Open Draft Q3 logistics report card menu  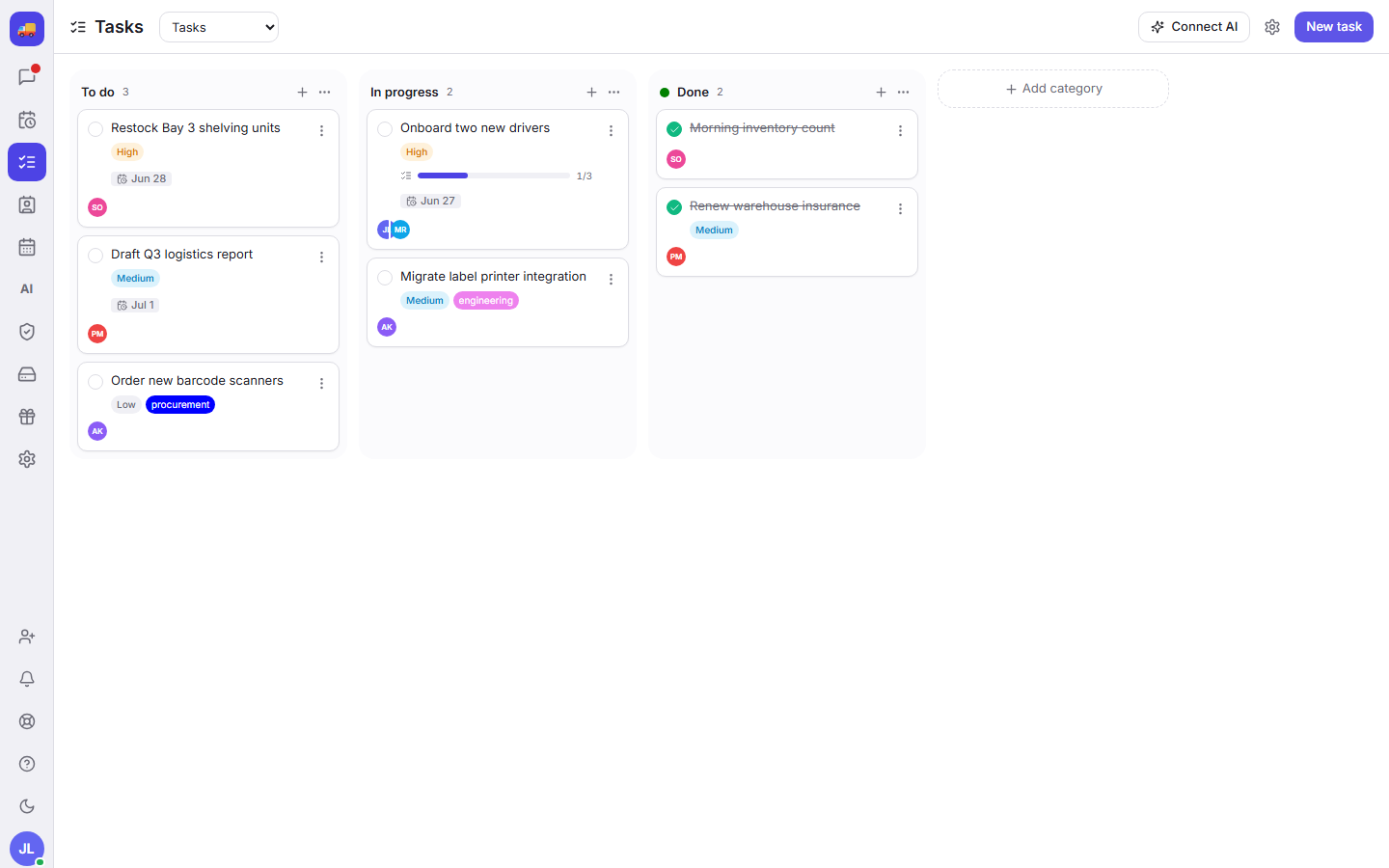pos(321,258)
